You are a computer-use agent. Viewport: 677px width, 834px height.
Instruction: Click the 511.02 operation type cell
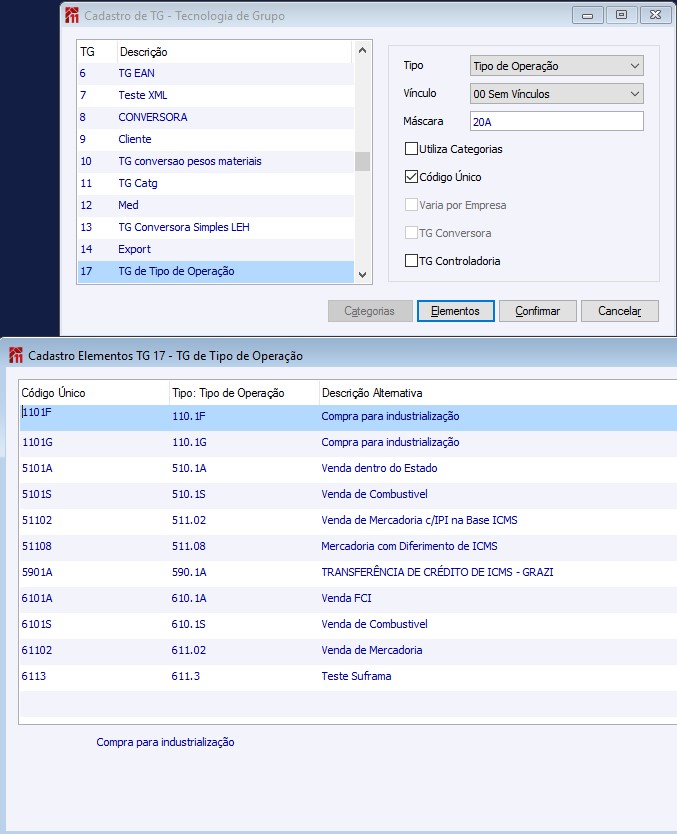pos(244,520)
